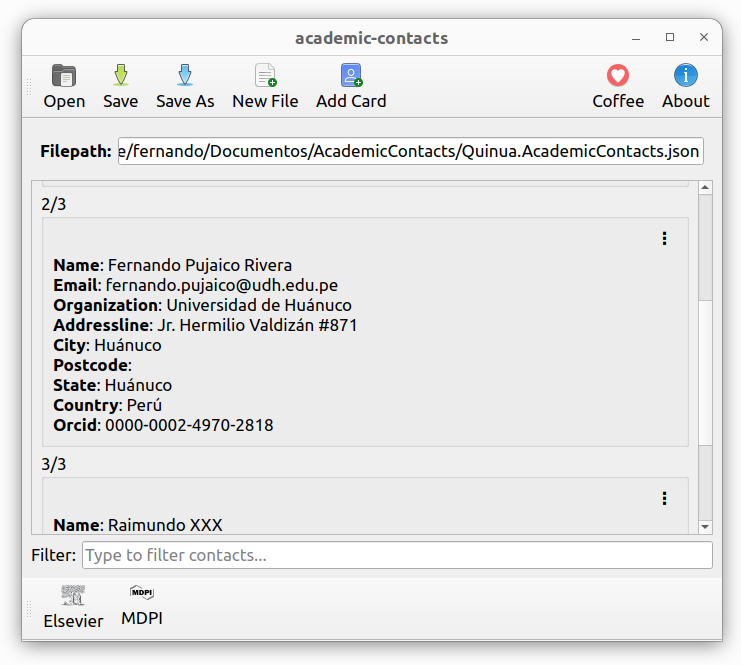
Task: Choose Save As in the toolbar
Action: pos(185,86)
